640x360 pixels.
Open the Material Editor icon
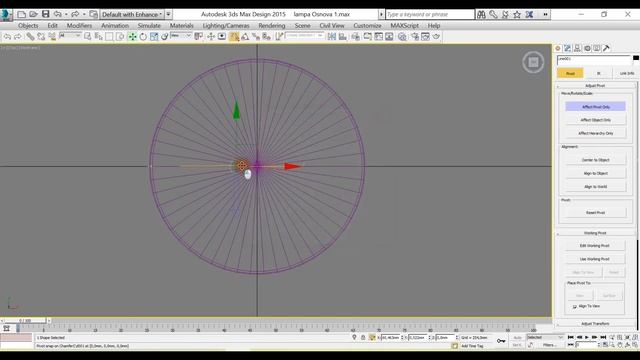pyautogui.click(x=402, y=37)
